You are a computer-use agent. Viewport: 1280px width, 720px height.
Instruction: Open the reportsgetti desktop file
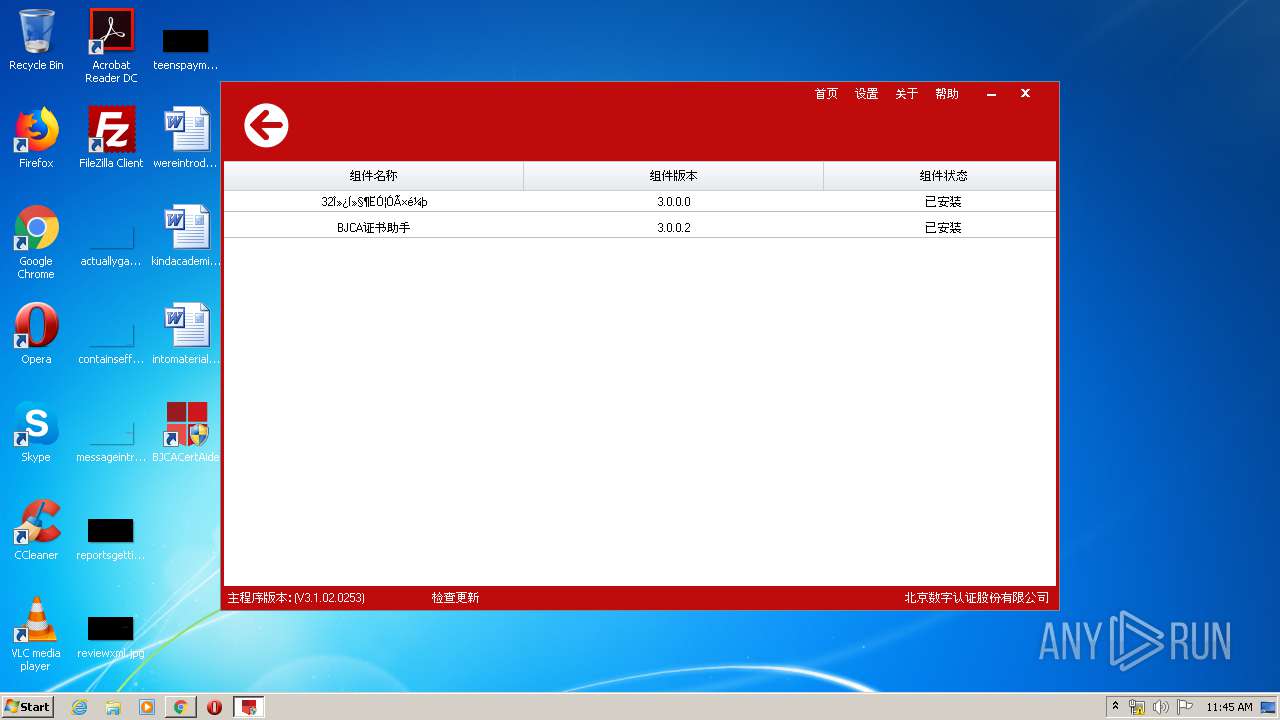point(111,537)
